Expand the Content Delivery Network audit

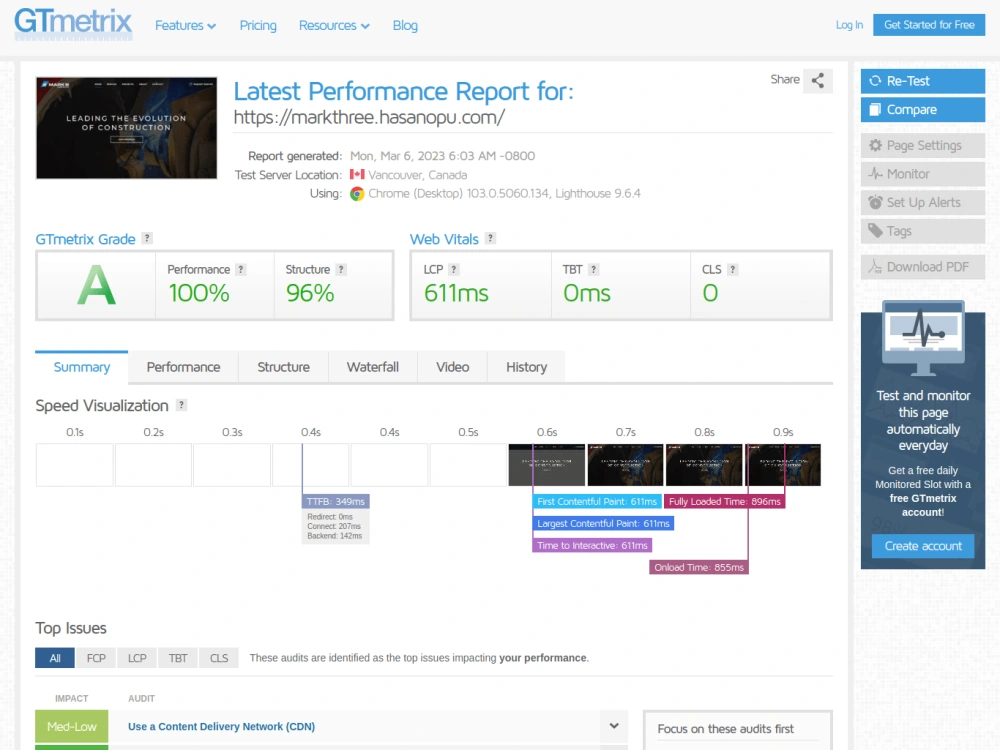[614, 726]
